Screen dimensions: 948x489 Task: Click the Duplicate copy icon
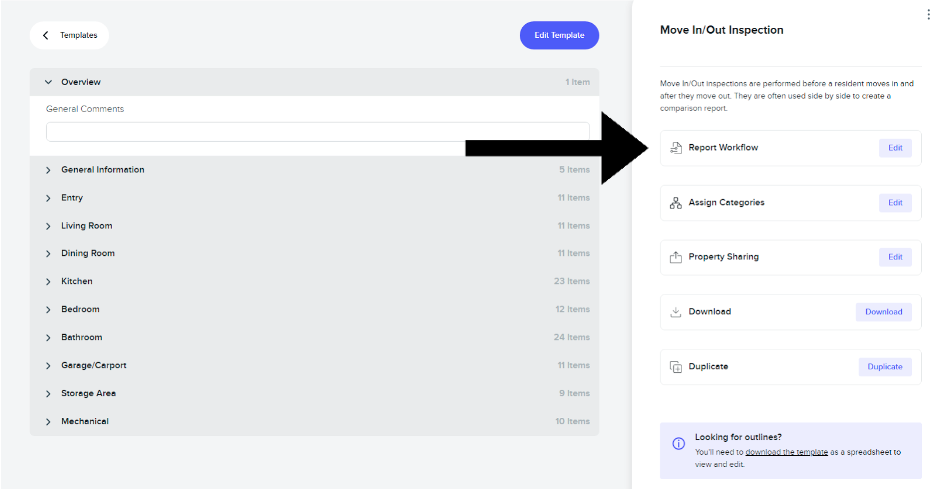click(675, 367)
